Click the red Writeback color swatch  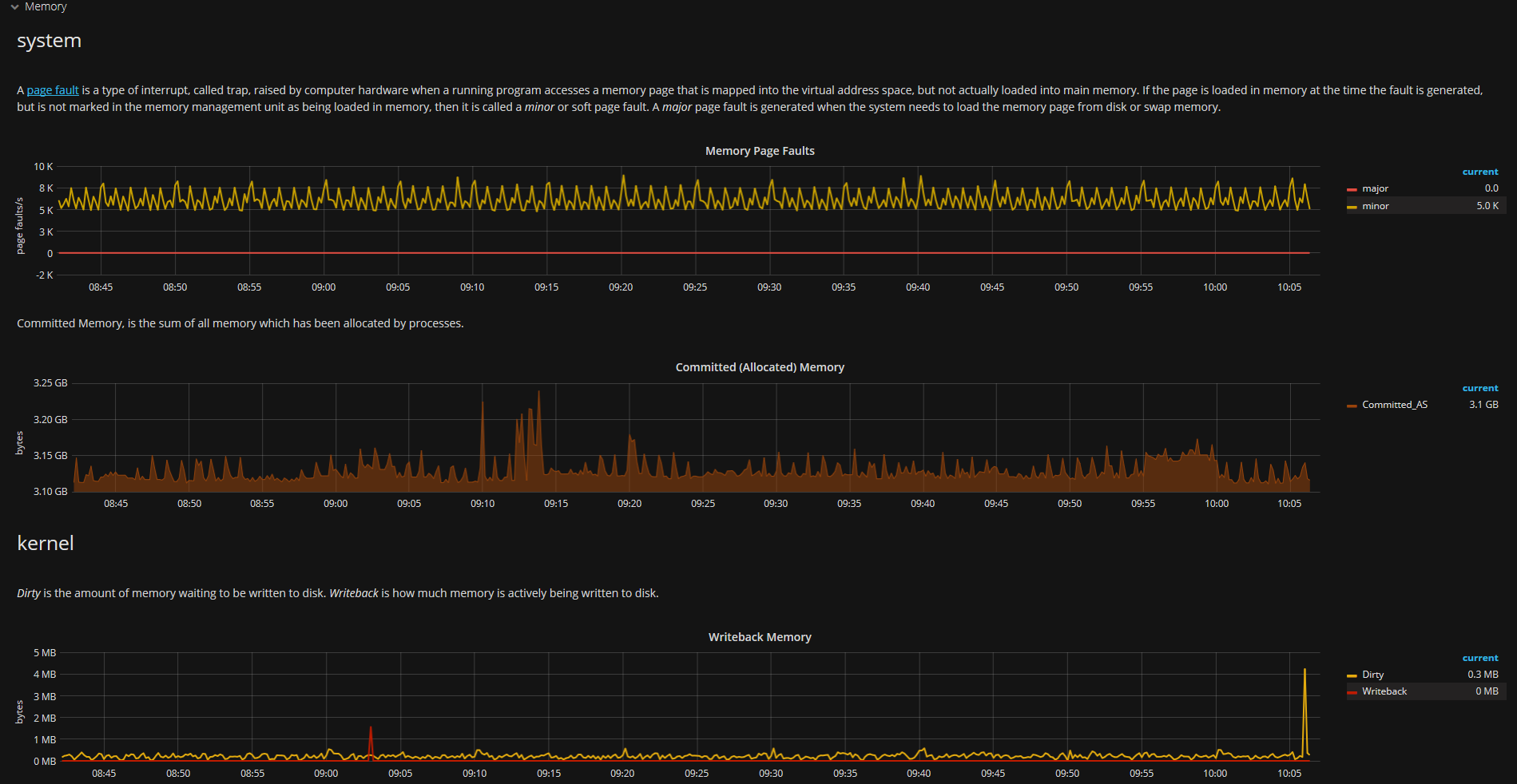click(x=1352, y=693)
